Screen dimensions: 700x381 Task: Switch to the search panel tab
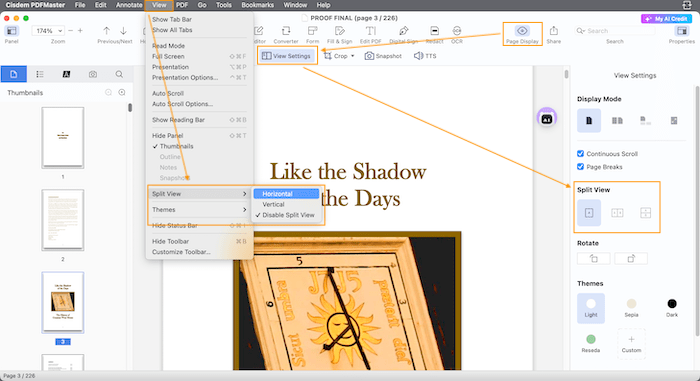[x=119, y=74]
